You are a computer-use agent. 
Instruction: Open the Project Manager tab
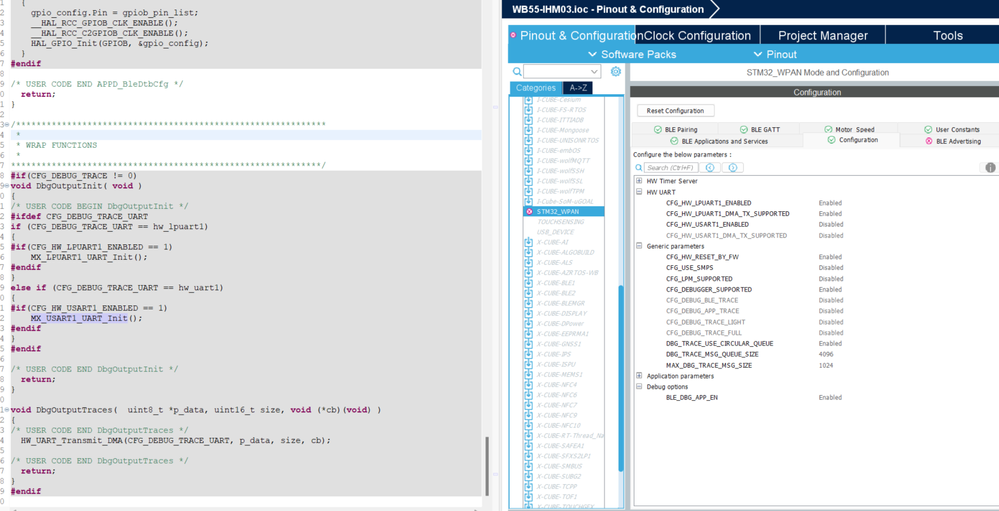point(823,35)
